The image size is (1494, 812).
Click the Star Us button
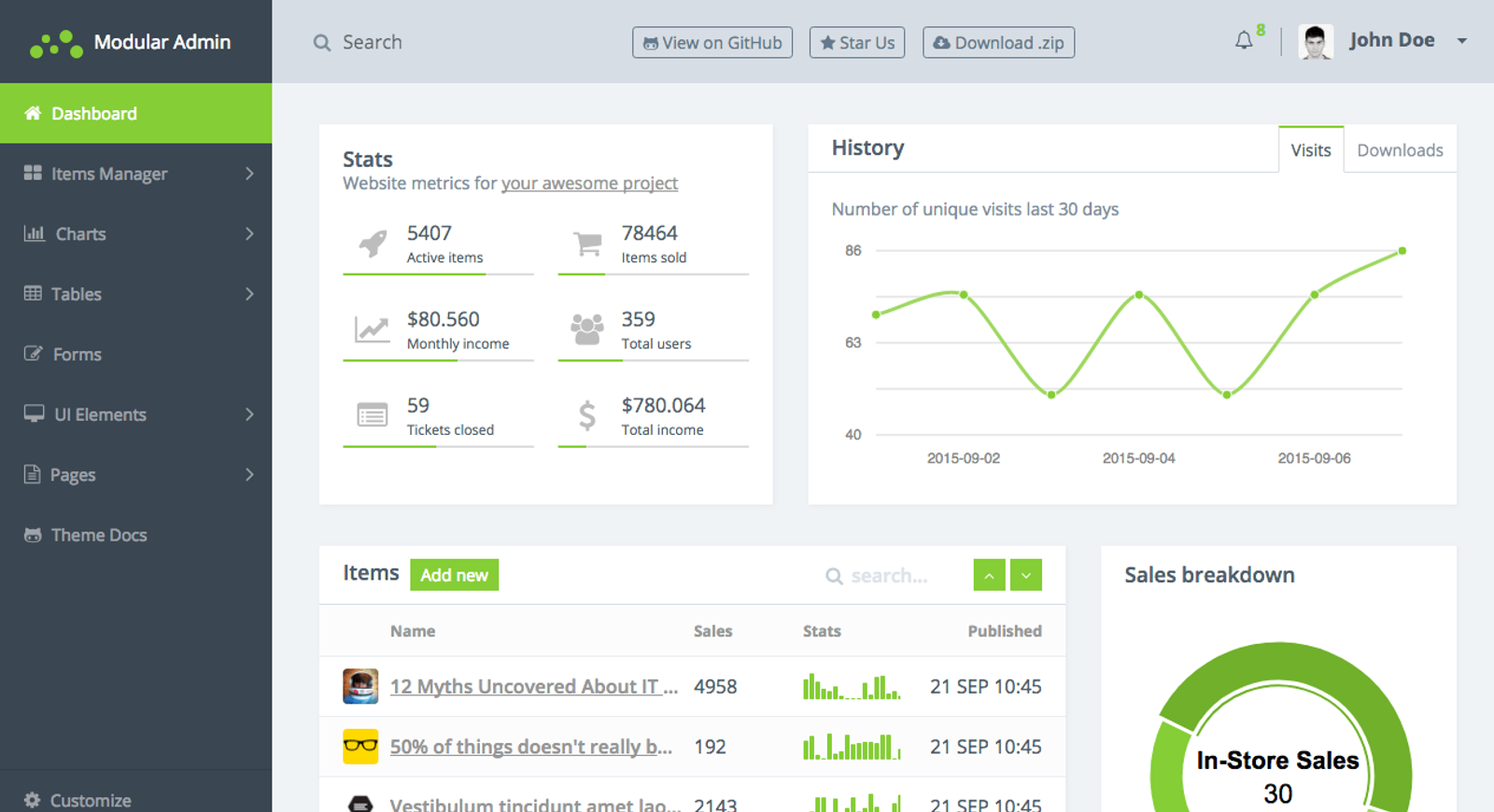(857, 43)
